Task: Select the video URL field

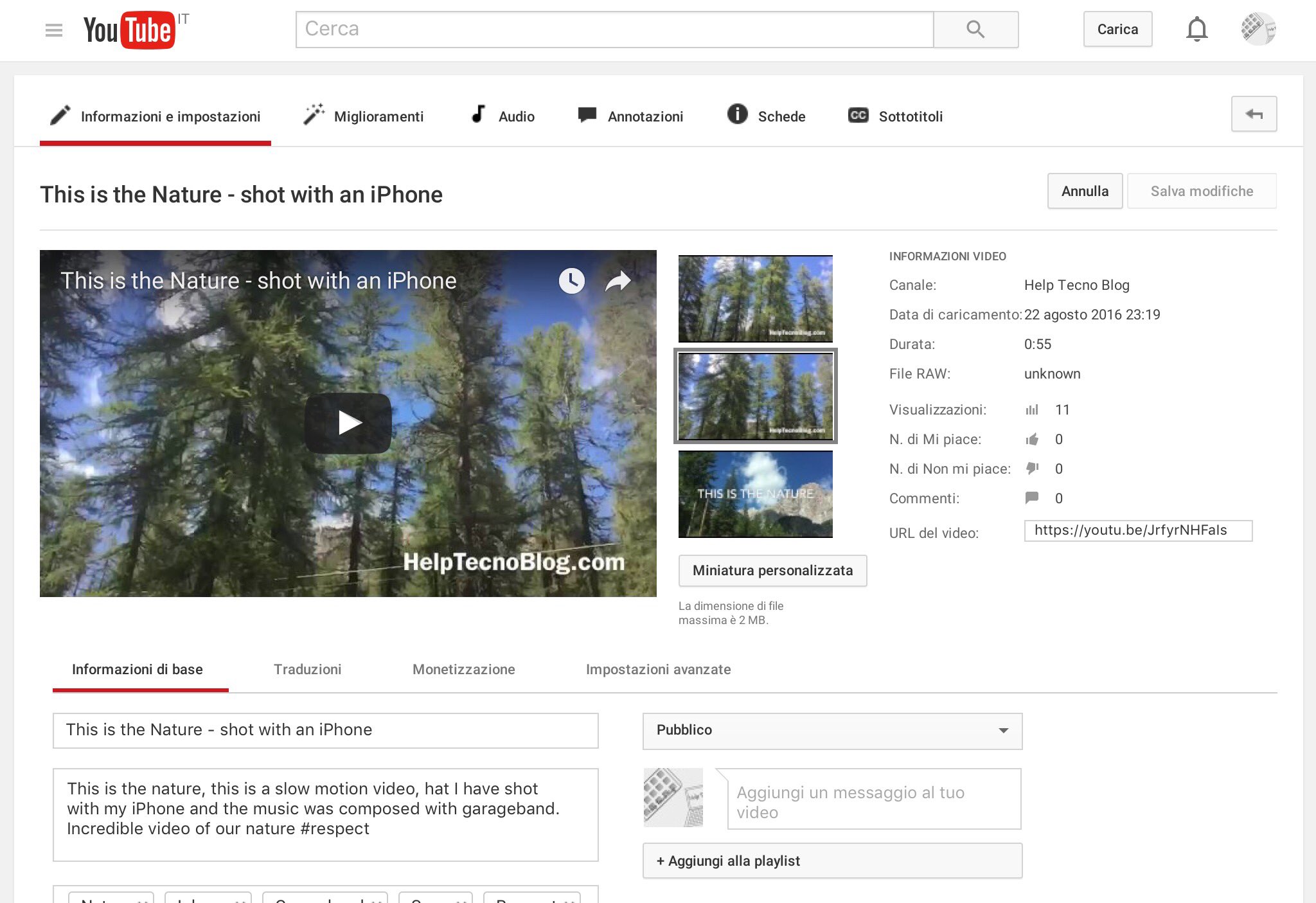Action: coord(1138,531)
